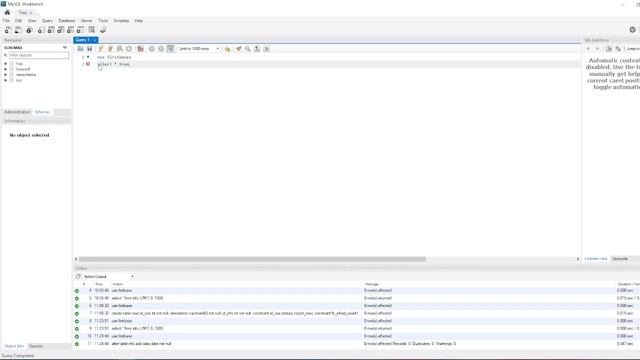The image size is (640, 360).
Task: Execute the whole script (lightning bolt)
Action: [x=101, y=49]
